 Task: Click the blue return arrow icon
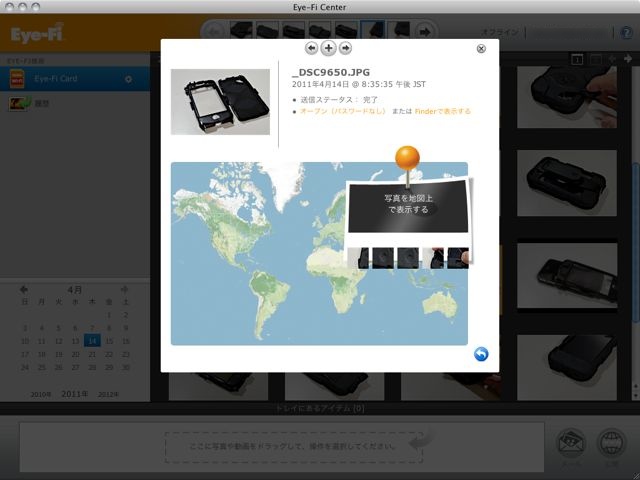point(481,354)
